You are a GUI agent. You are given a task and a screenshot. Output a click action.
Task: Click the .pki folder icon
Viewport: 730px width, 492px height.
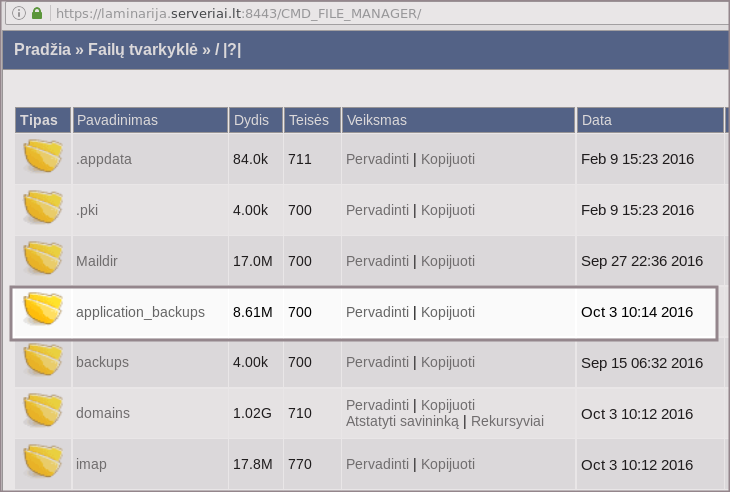click(43, 209)
